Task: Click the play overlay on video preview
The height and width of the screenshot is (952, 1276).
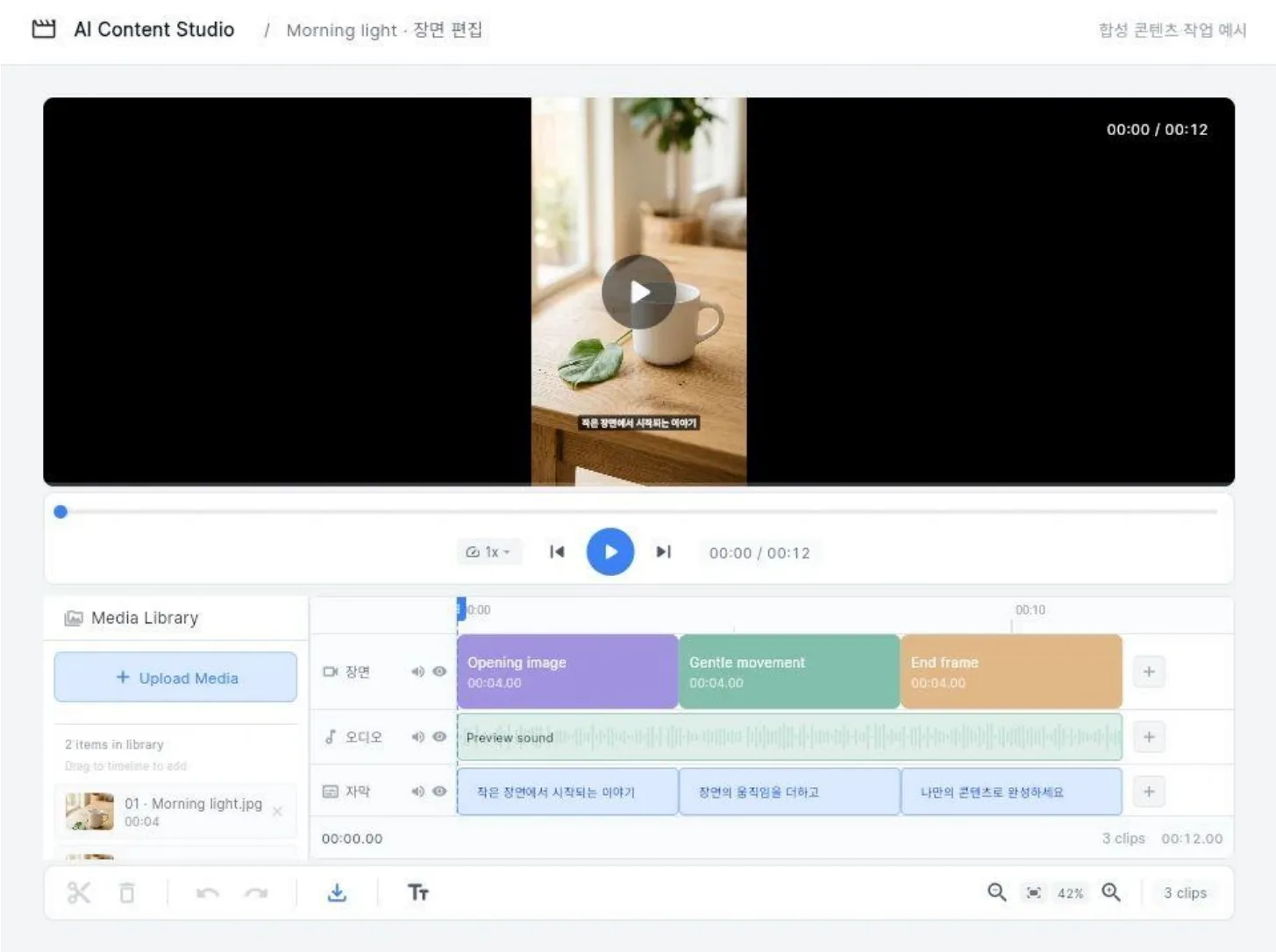Action: 638,292
